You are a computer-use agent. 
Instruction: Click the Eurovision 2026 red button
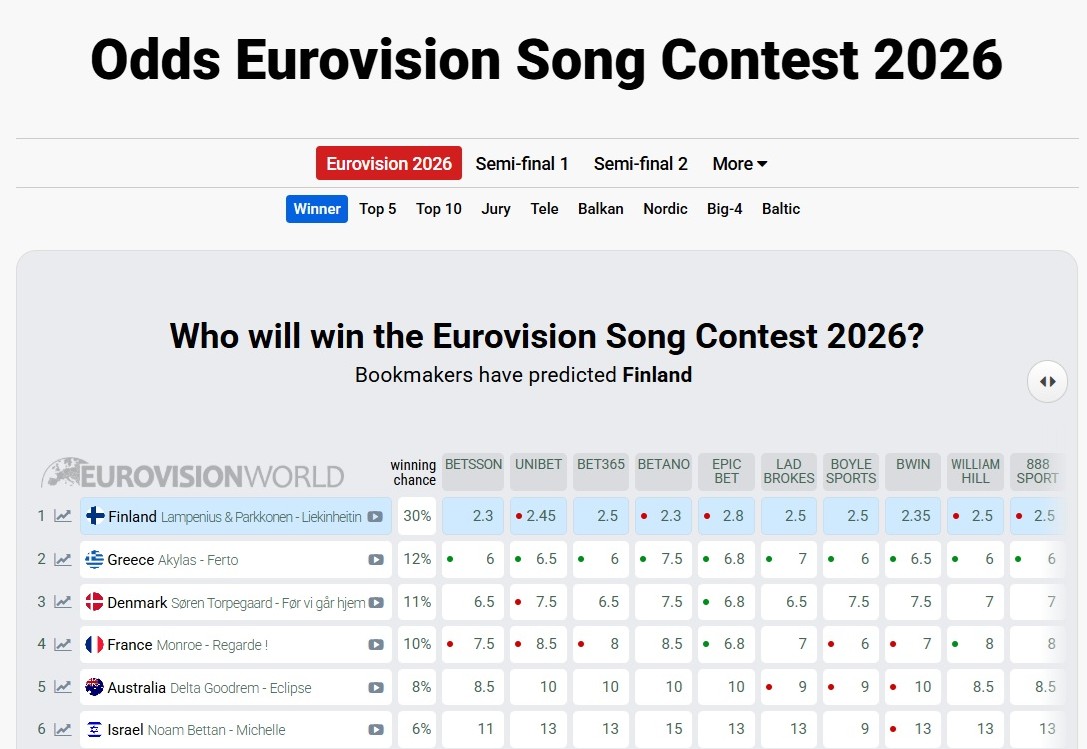[389, 164]
